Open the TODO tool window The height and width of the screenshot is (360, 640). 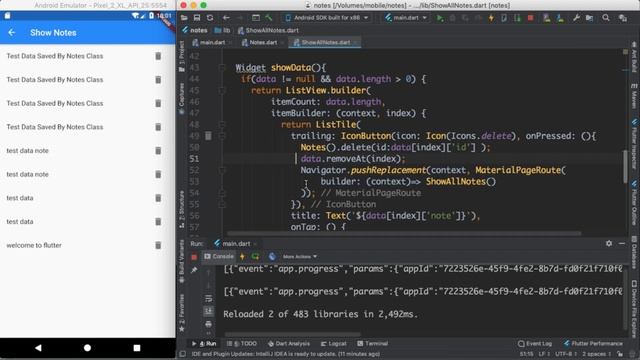242,344
